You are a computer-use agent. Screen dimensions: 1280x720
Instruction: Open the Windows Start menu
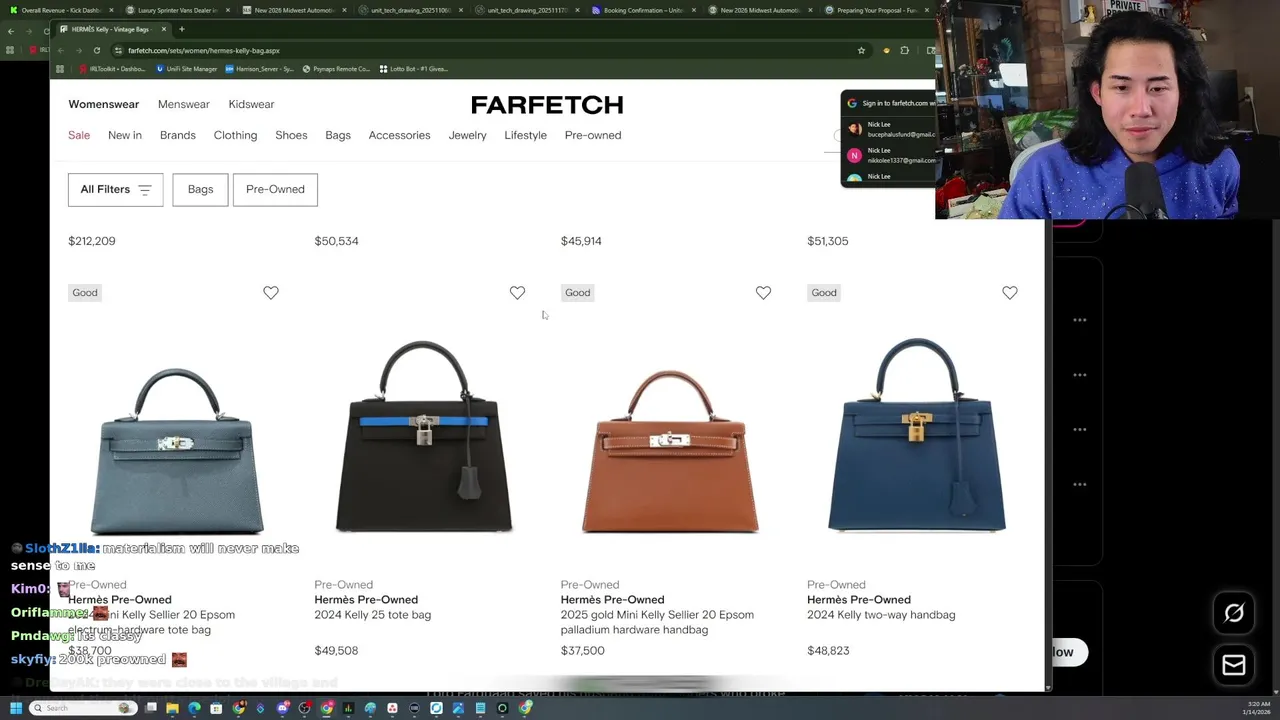point(15,708)
